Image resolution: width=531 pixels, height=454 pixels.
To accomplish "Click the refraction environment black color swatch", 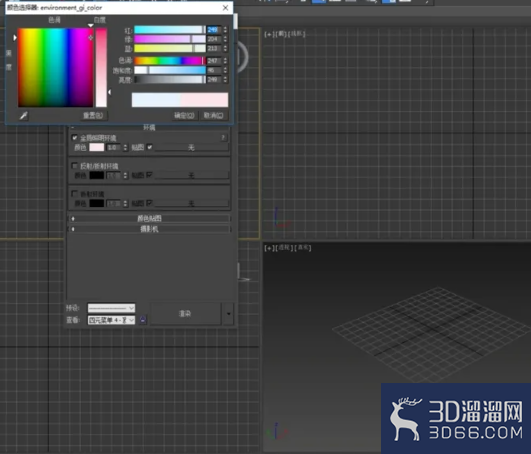I will 97,203.
